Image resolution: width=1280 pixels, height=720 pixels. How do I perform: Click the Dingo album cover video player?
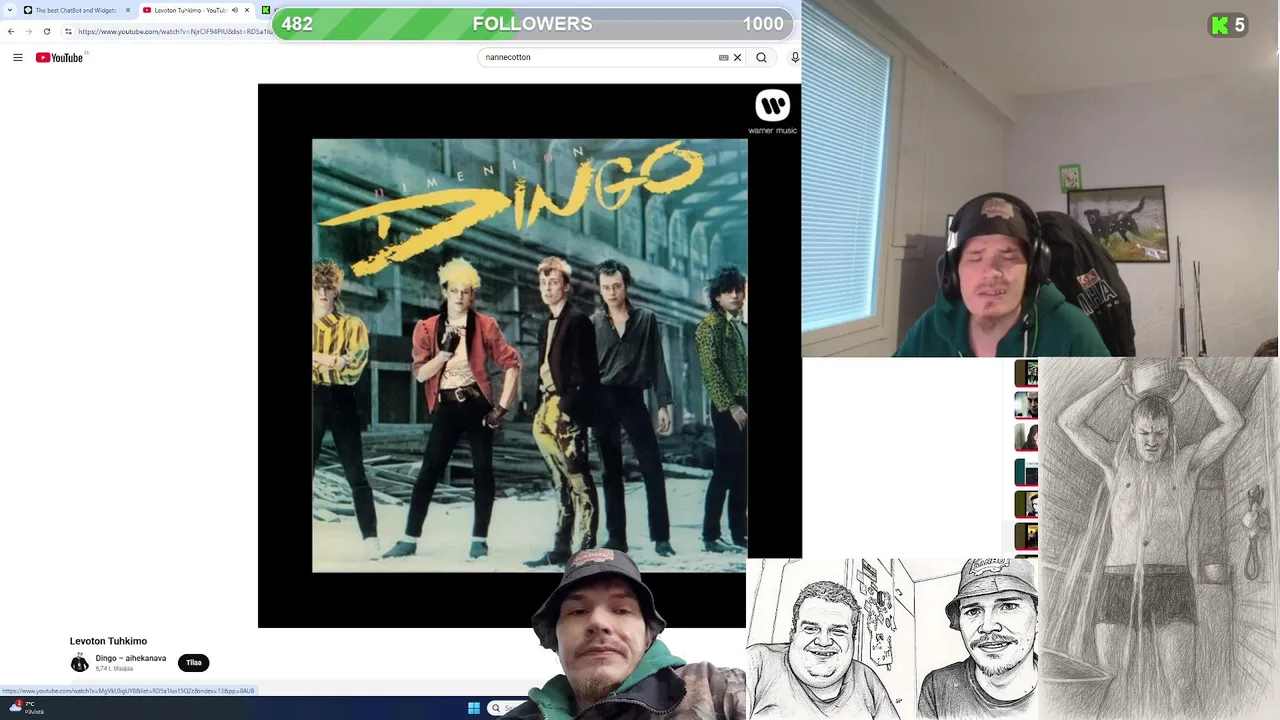[x=529, y=355]
